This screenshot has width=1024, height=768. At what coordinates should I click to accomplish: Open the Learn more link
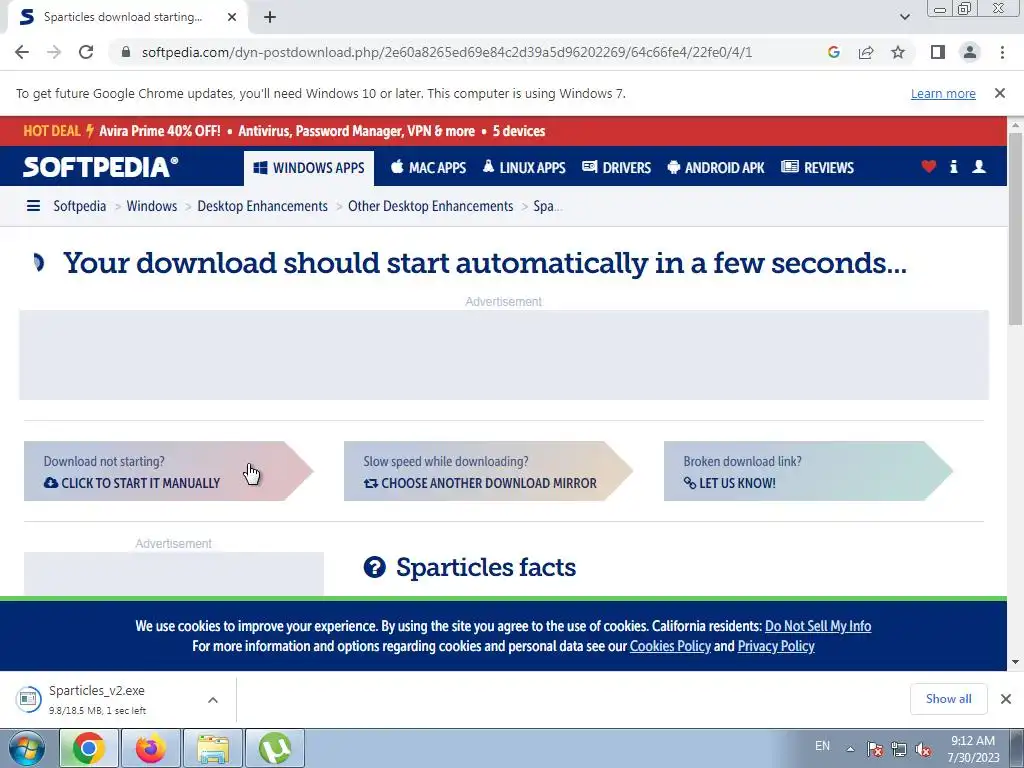click(943, 93)
